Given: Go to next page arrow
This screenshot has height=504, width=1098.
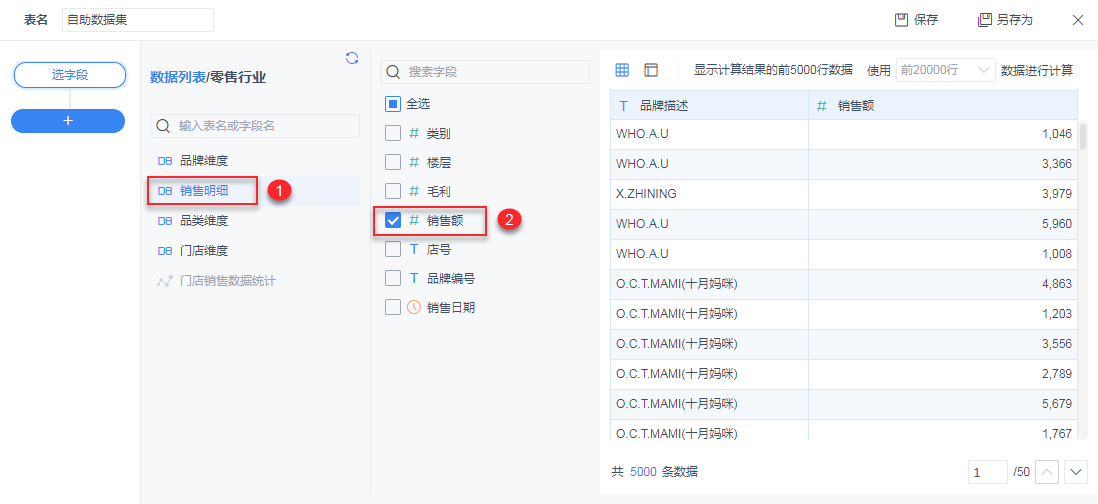Looking at the screenshot, I should pyautogui.click(x=1076, y=471).
